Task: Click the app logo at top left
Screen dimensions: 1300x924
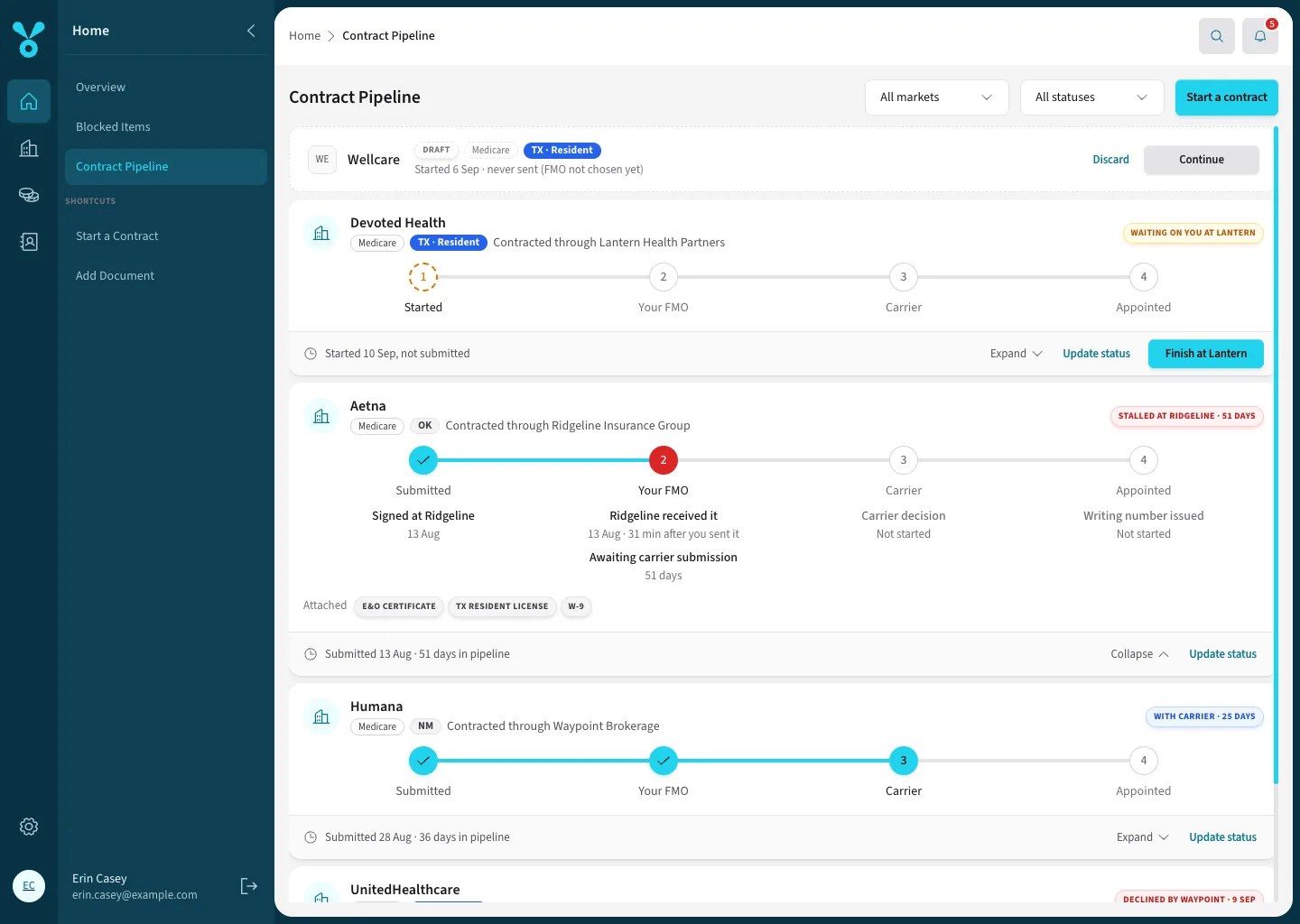Action: click(x=29, y=40)
